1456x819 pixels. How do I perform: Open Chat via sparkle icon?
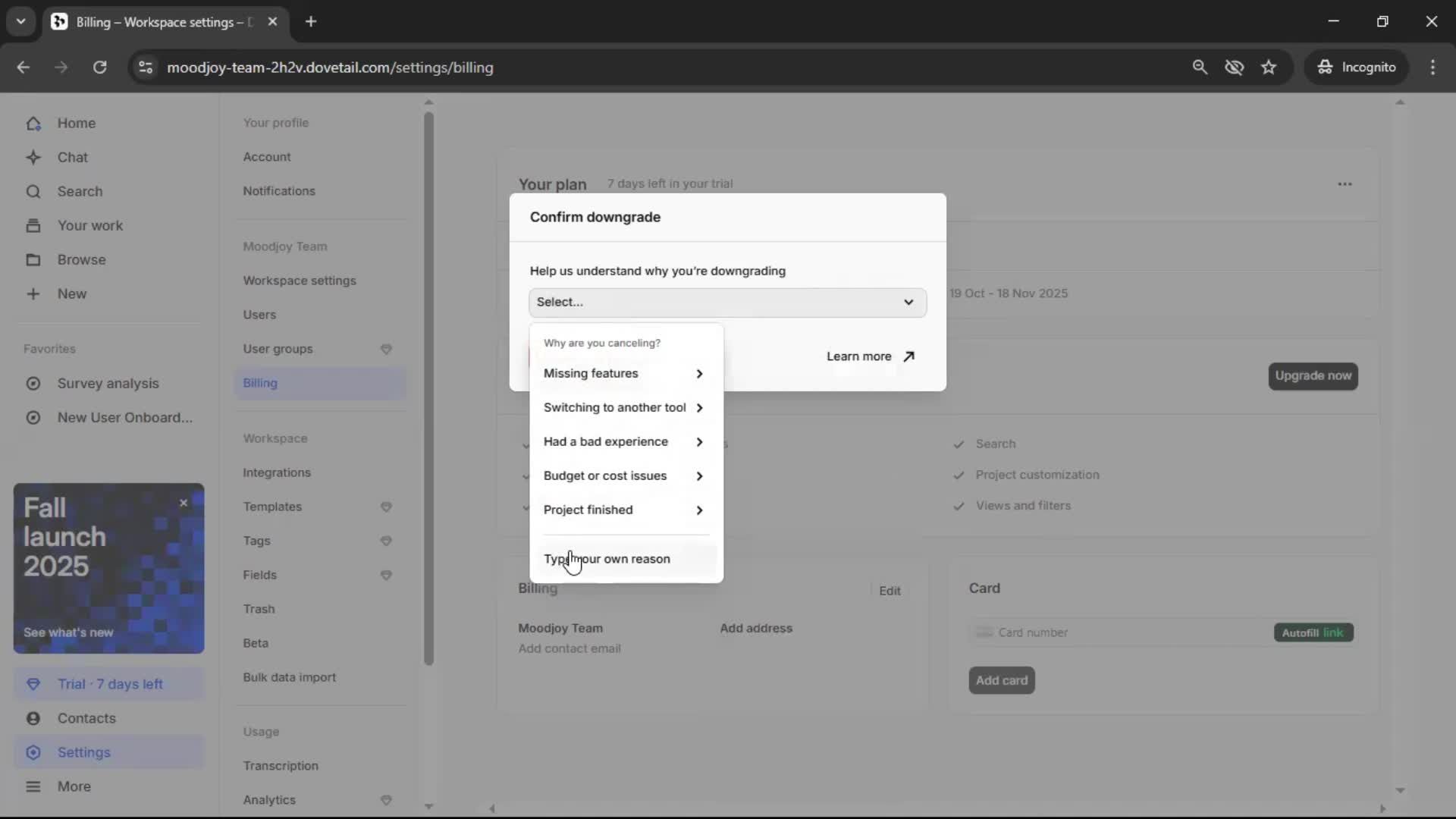click(33, 158)
